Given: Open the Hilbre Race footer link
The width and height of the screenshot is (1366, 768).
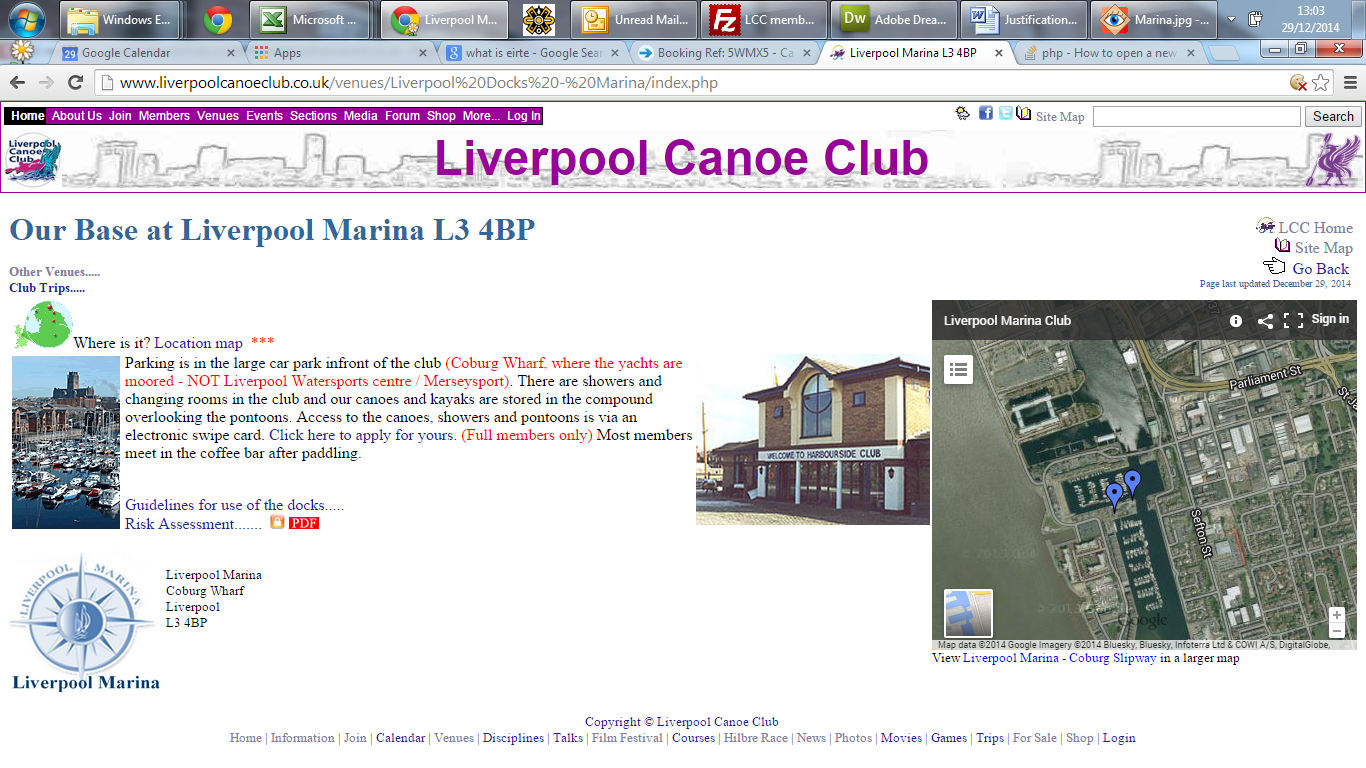Looking at the screenshot, I should click(755, 738).
